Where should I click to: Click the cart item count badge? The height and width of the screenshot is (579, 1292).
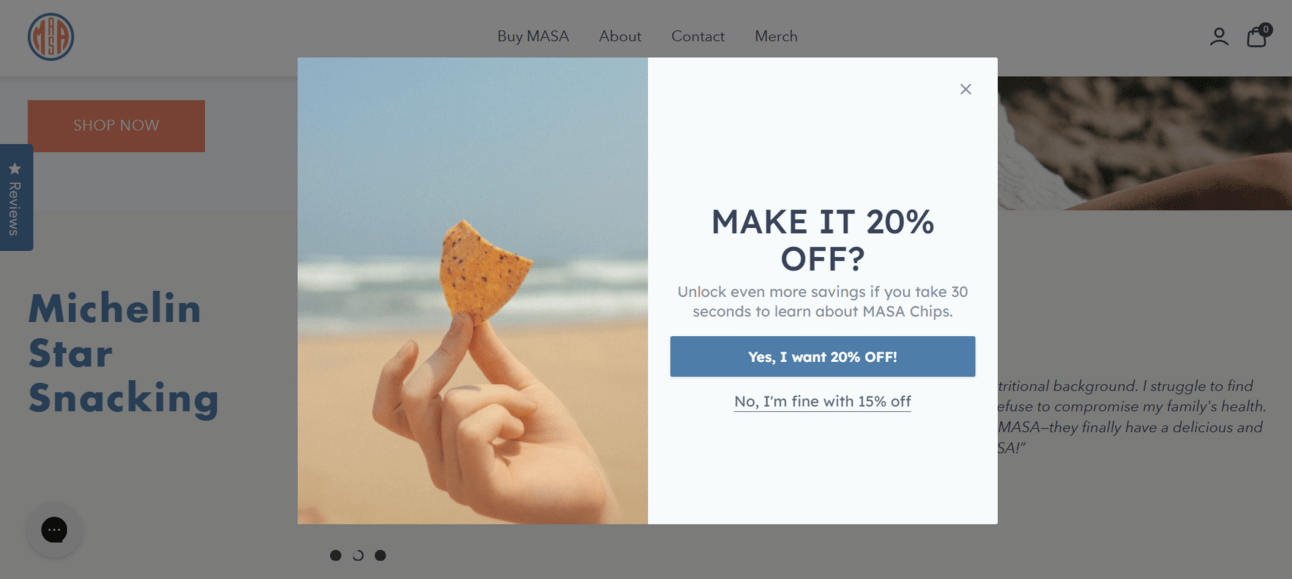tap(1266, 29)
